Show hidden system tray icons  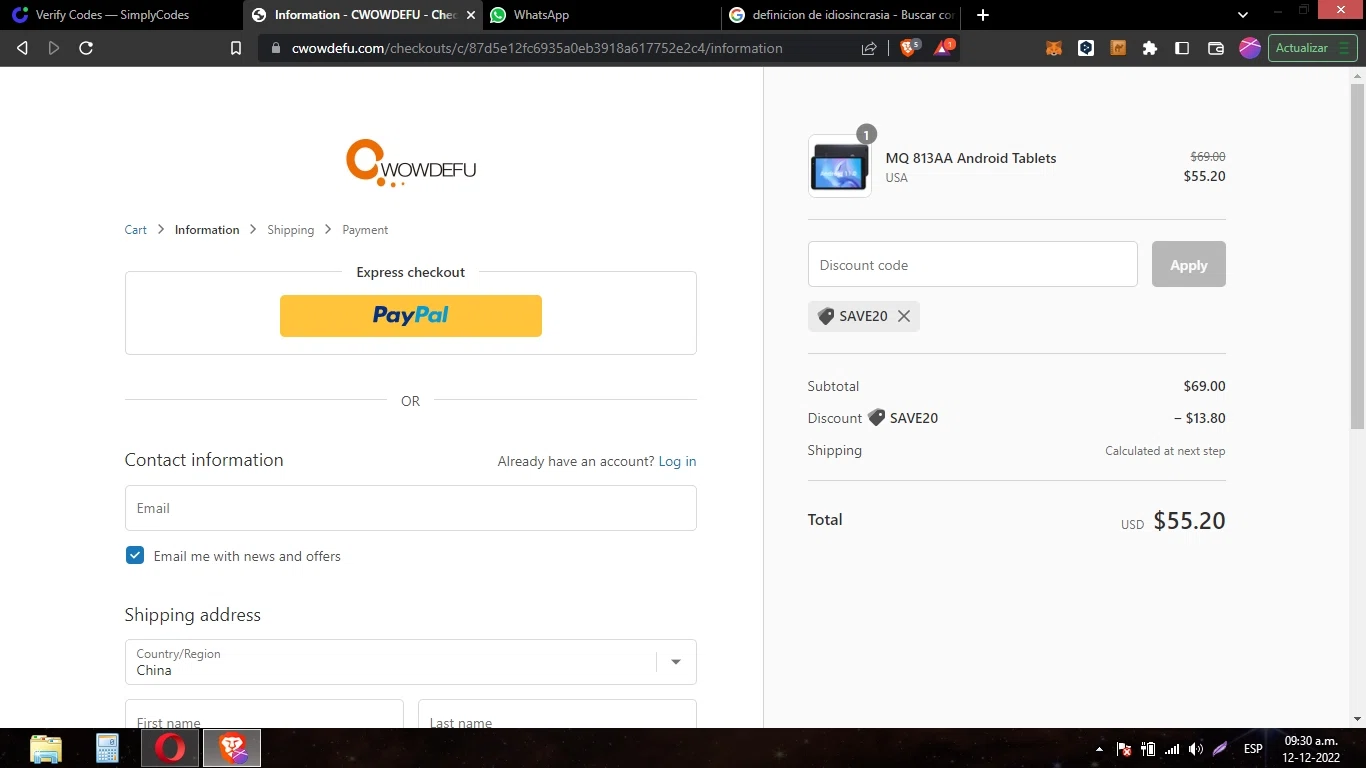[x=1100, y=749]
